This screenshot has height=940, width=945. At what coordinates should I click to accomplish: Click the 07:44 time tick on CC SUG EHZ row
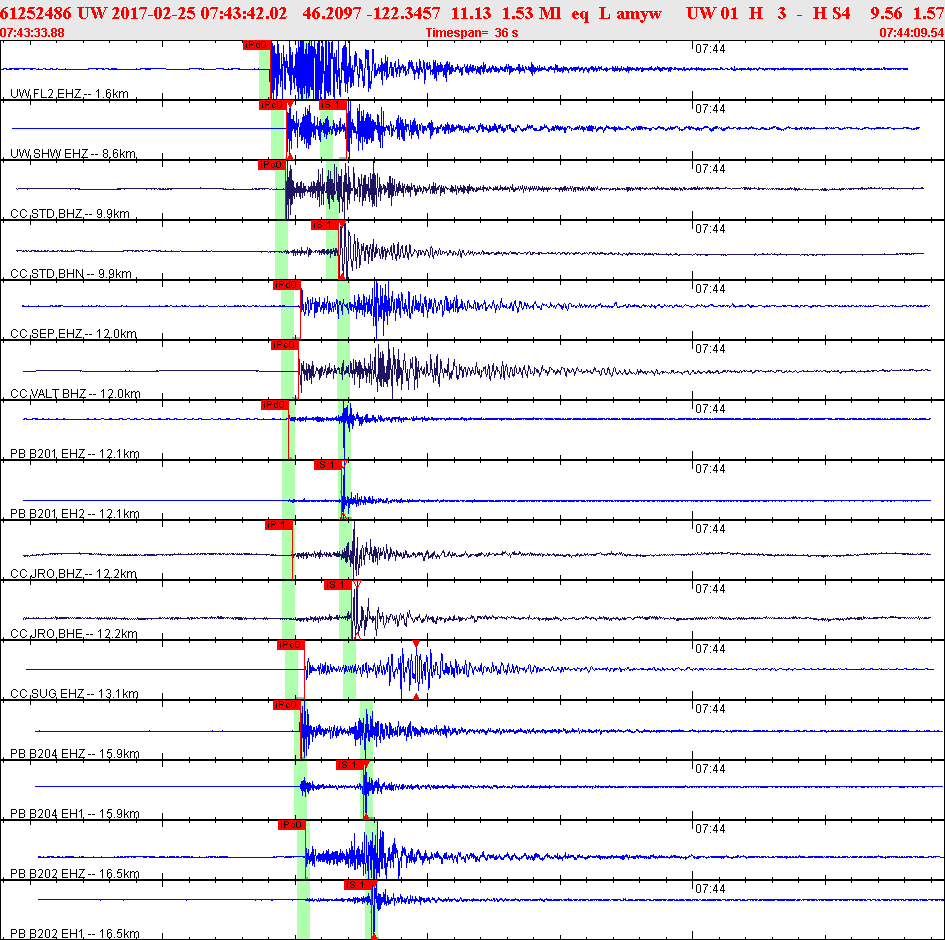tap(710, 649)
